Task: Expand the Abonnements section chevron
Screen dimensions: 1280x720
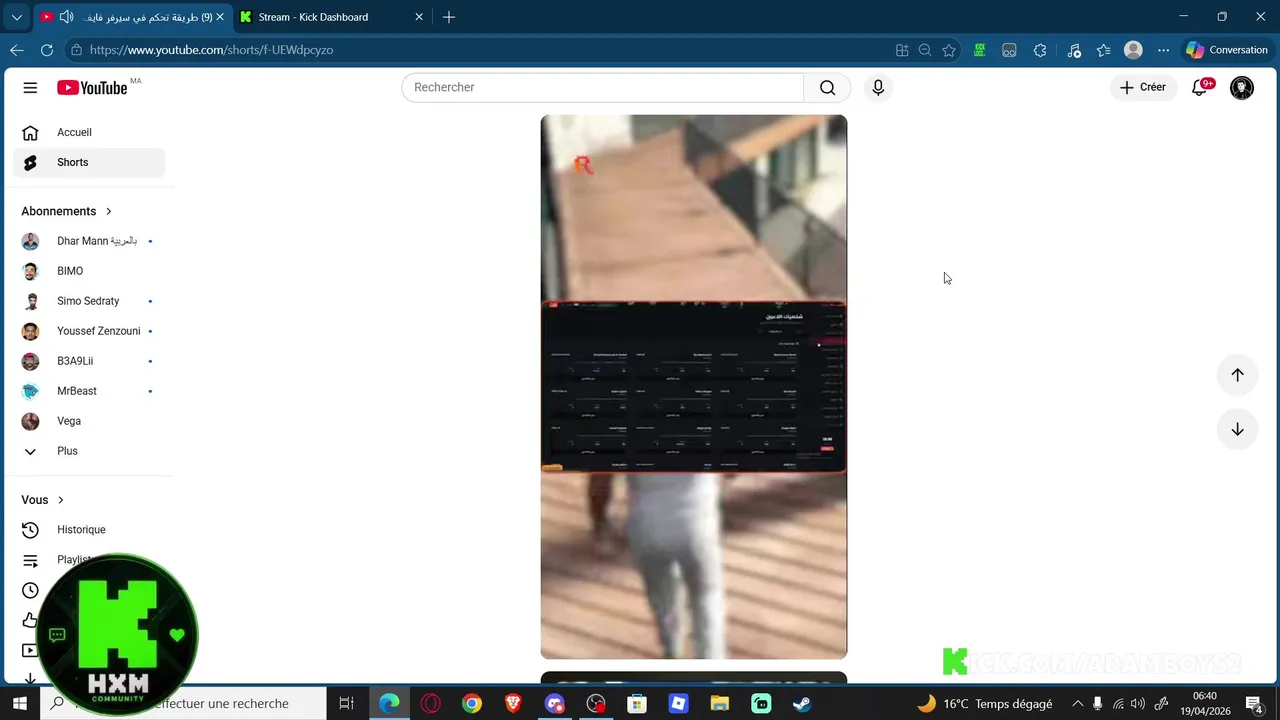Action: [x=109, y=211]
